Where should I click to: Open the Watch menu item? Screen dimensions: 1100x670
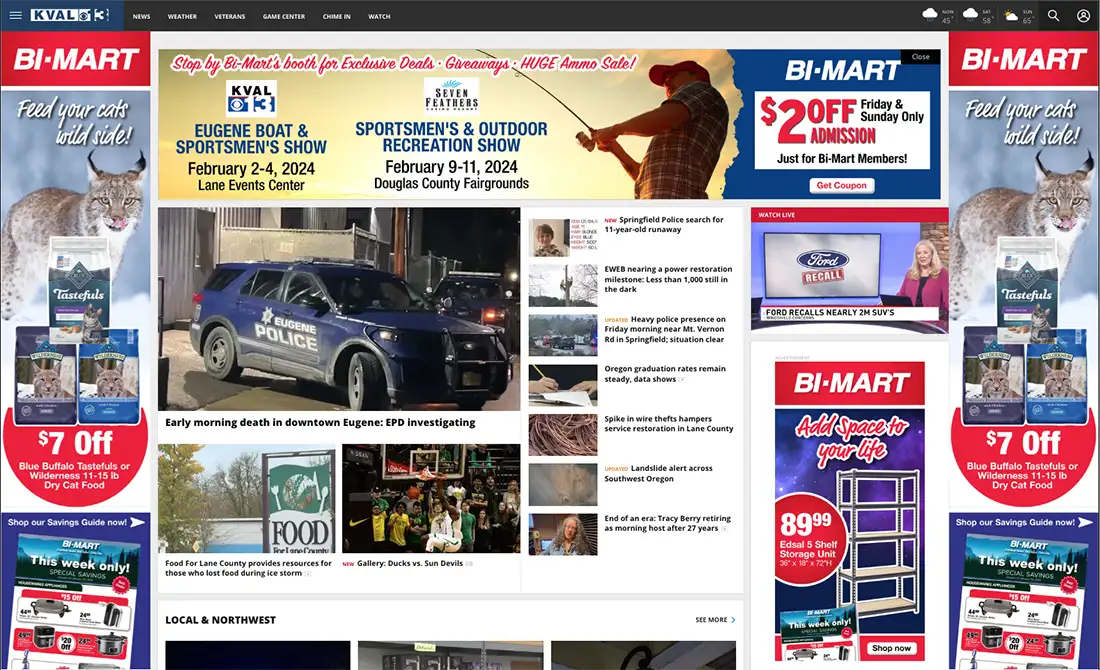pyautogui.click(x=379, y=16)
